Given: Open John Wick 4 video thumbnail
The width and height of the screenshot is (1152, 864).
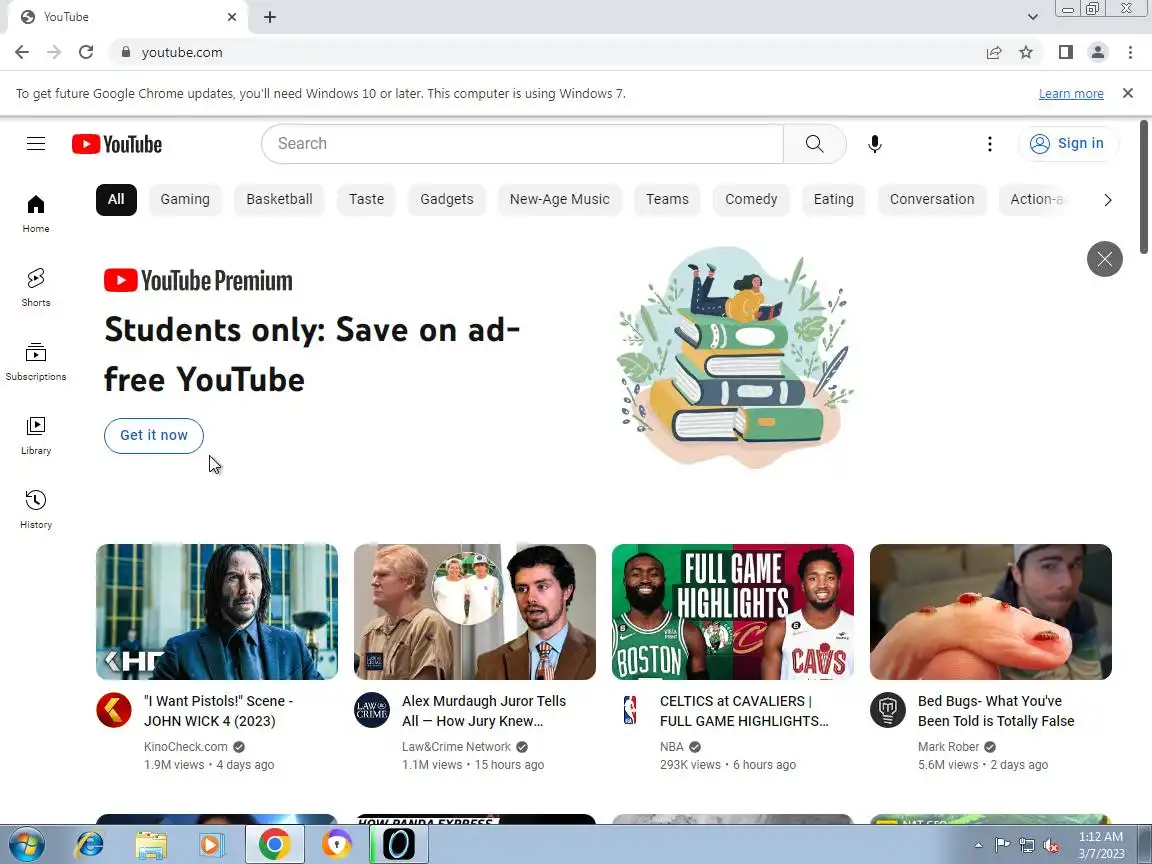Looking at the screenshot, I should pyautogui.click(x=217, y=612).
